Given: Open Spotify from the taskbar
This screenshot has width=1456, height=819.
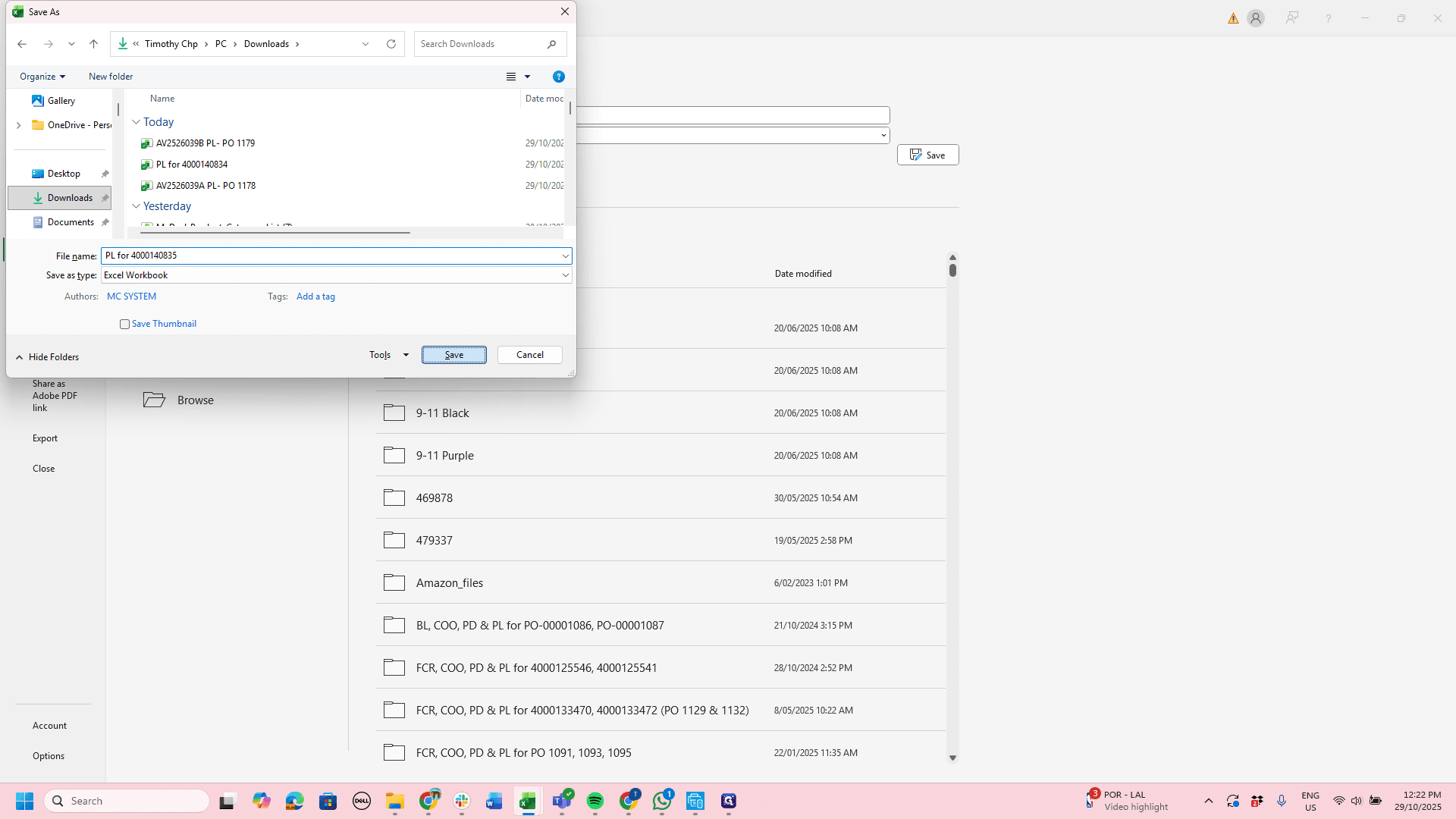Looking at the screenshot, I should pyautogui.click(x=595, y=801).
